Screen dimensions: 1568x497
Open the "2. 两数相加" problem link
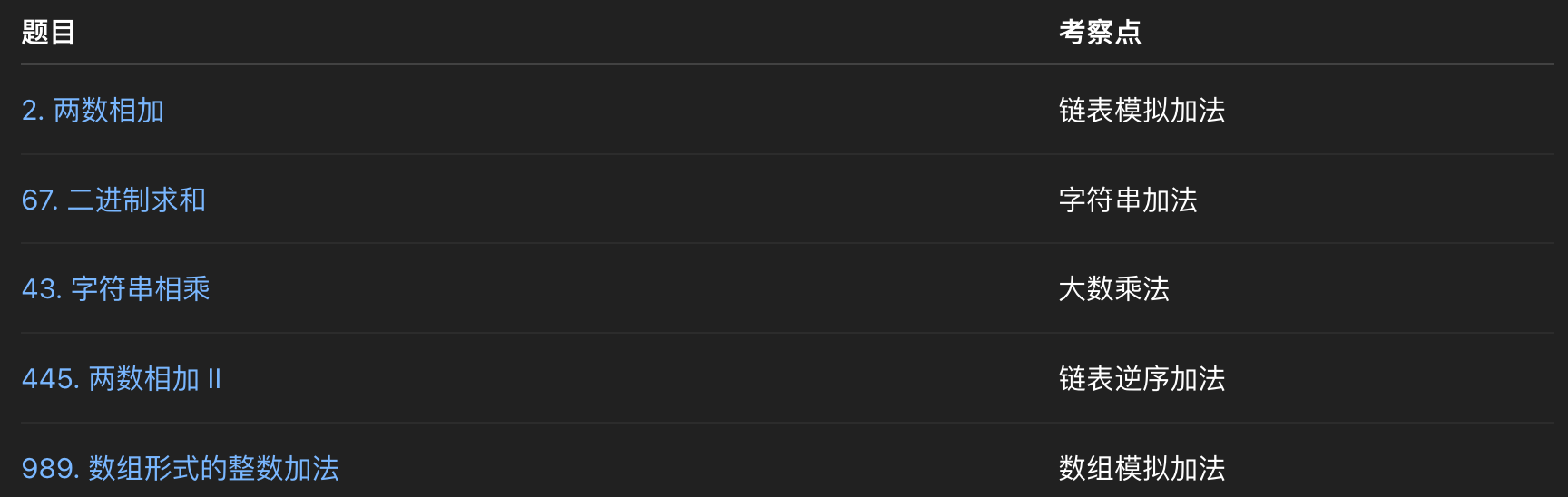point(93,111)
